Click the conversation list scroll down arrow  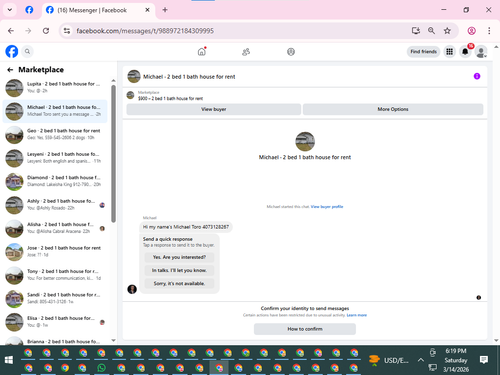(113, 340)
